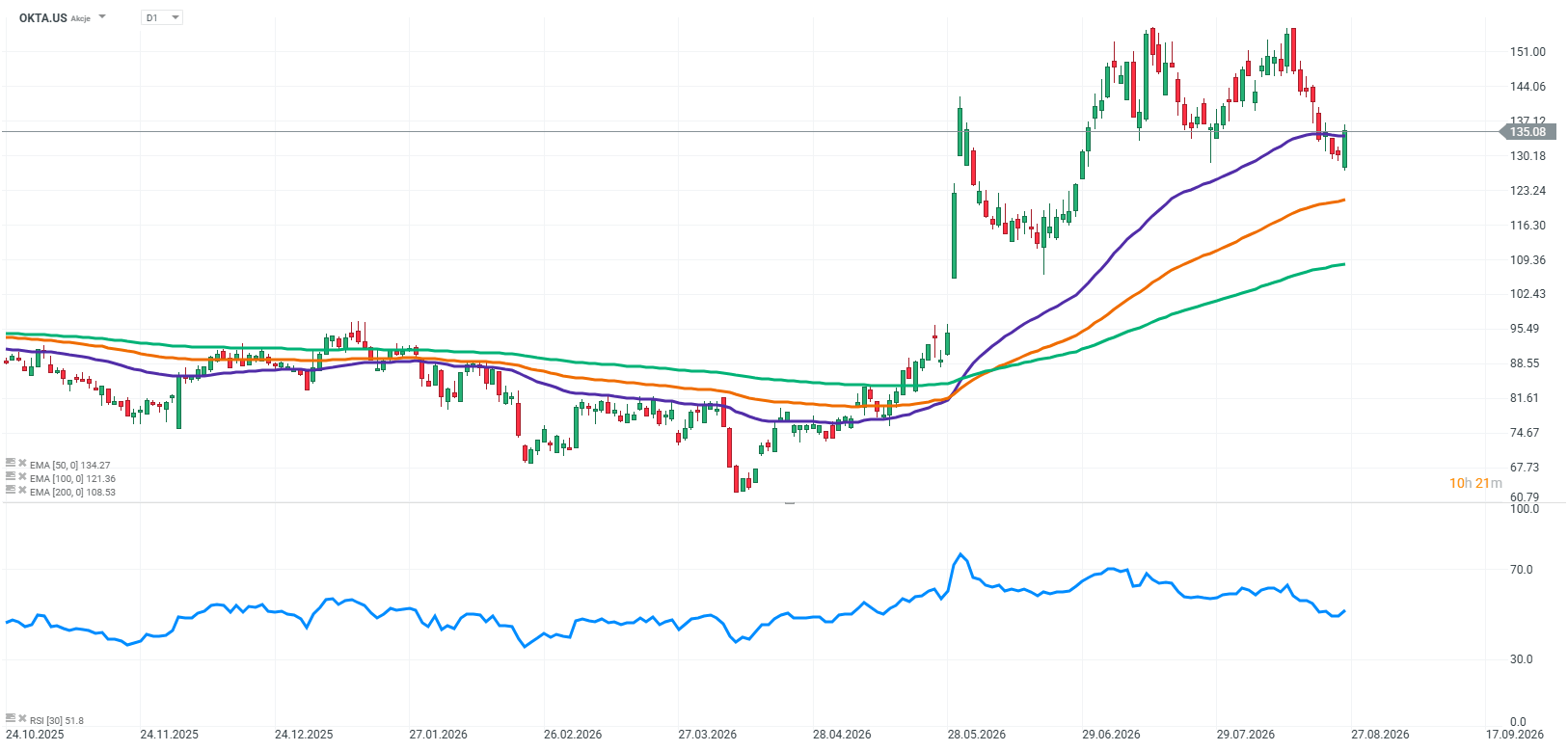Viewport: 1568px width, 751px height.
Task: Click the 88.55 price axis label
Action: point(1525,363)
